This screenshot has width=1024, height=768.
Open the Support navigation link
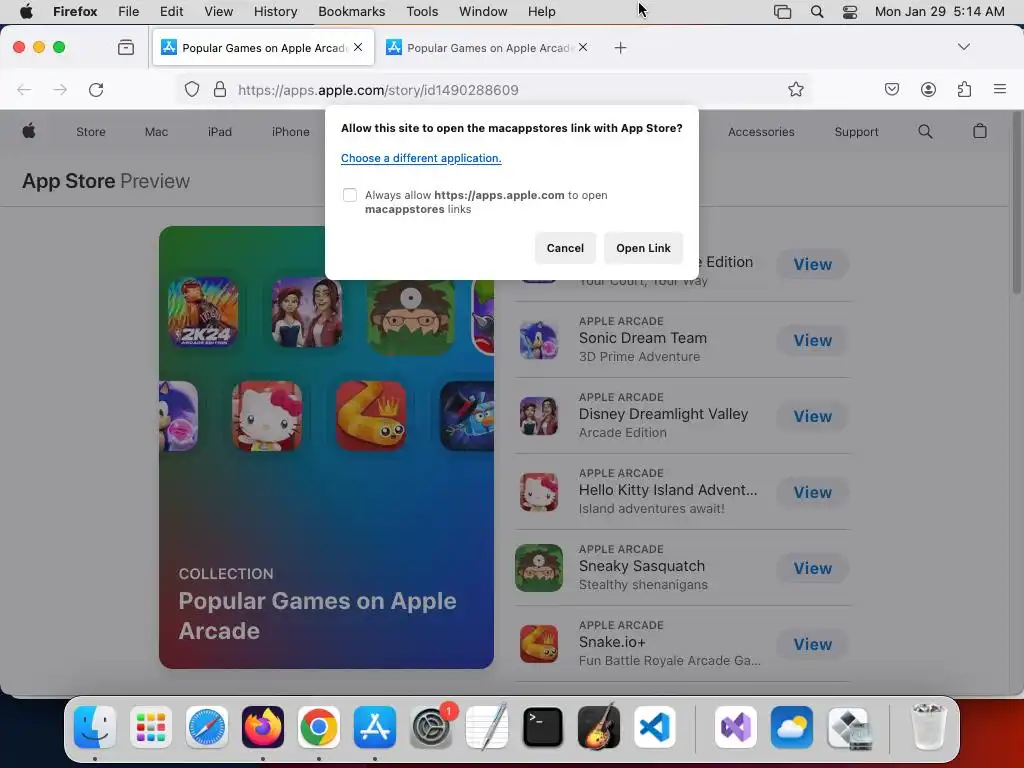tap(856, 132)
